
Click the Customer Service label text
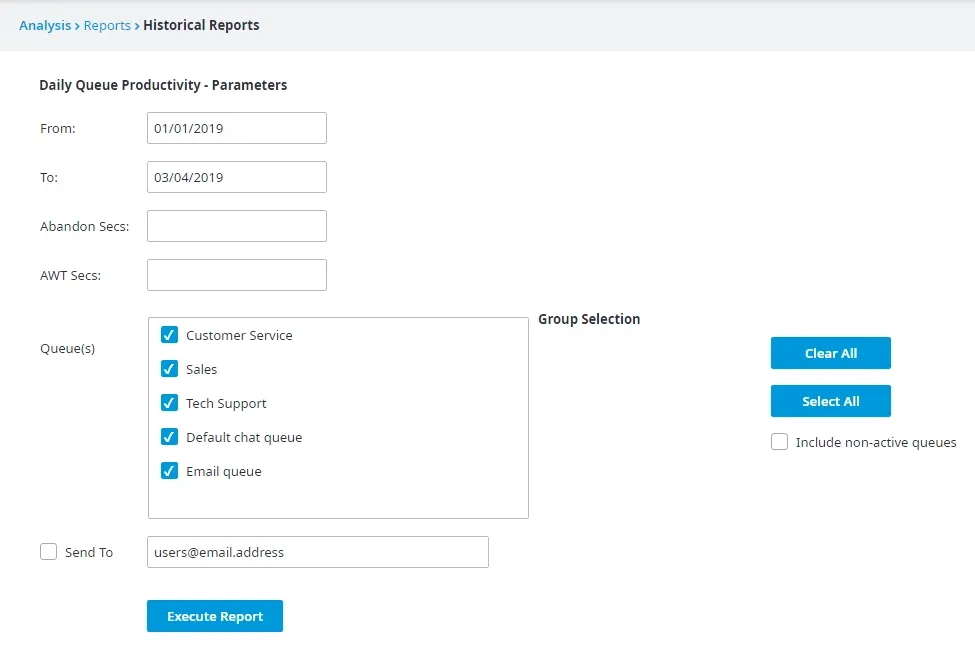239,336
